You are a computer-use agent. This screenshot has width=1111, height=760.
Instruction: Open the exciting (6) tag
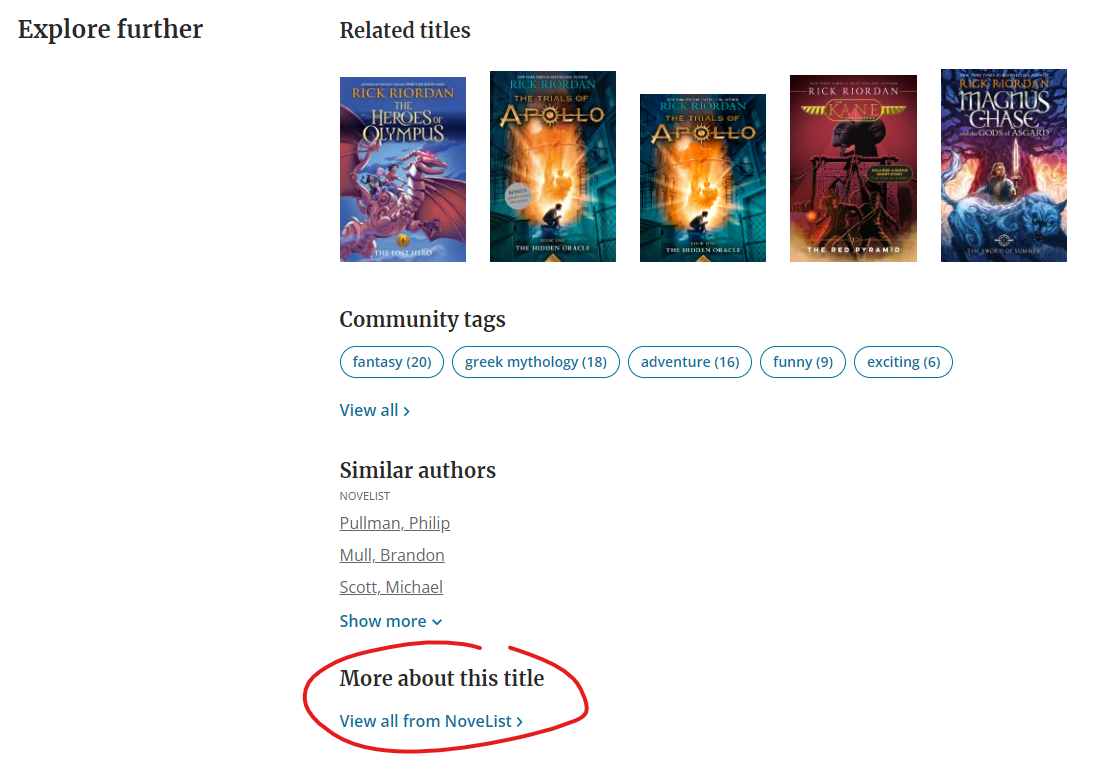point(902,362)
